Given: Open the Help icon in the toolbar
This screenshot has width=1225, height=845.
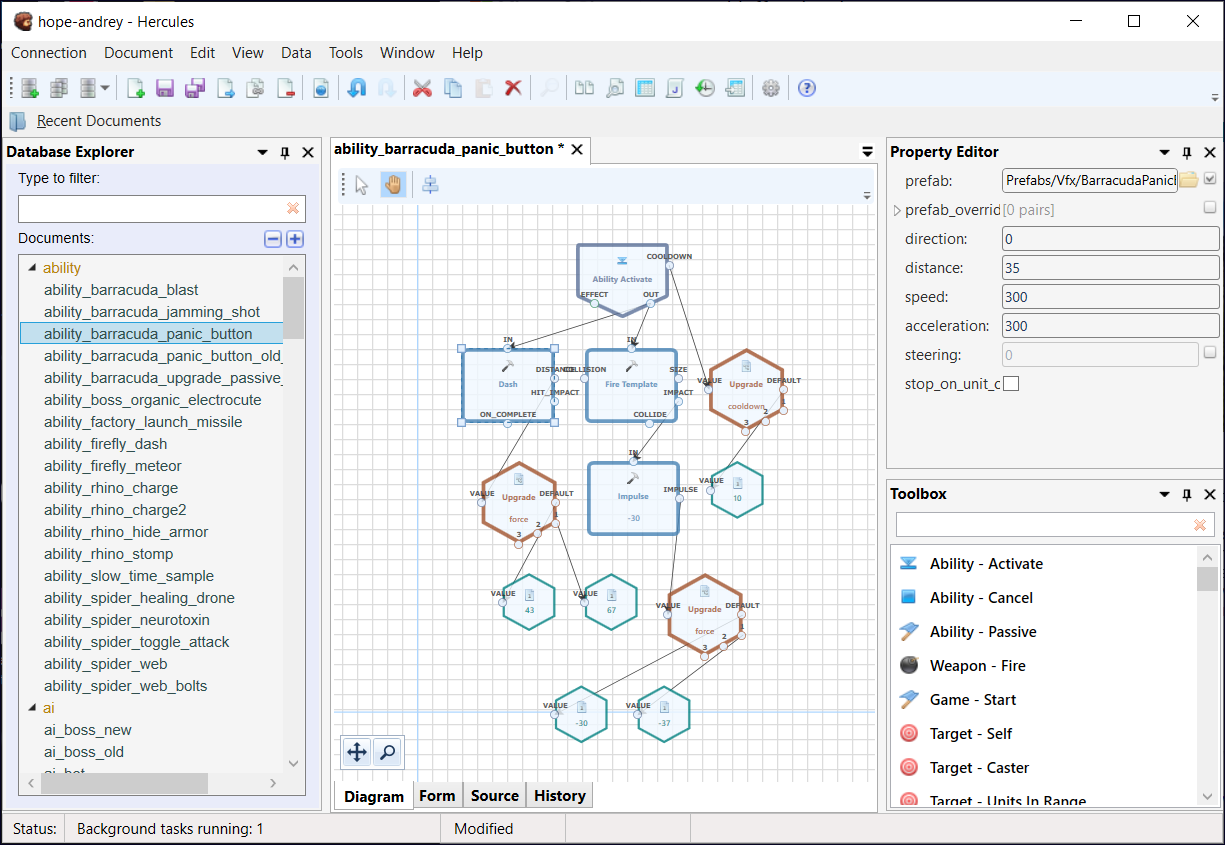Looking at the screenshot, I should [x=807, y=88].
